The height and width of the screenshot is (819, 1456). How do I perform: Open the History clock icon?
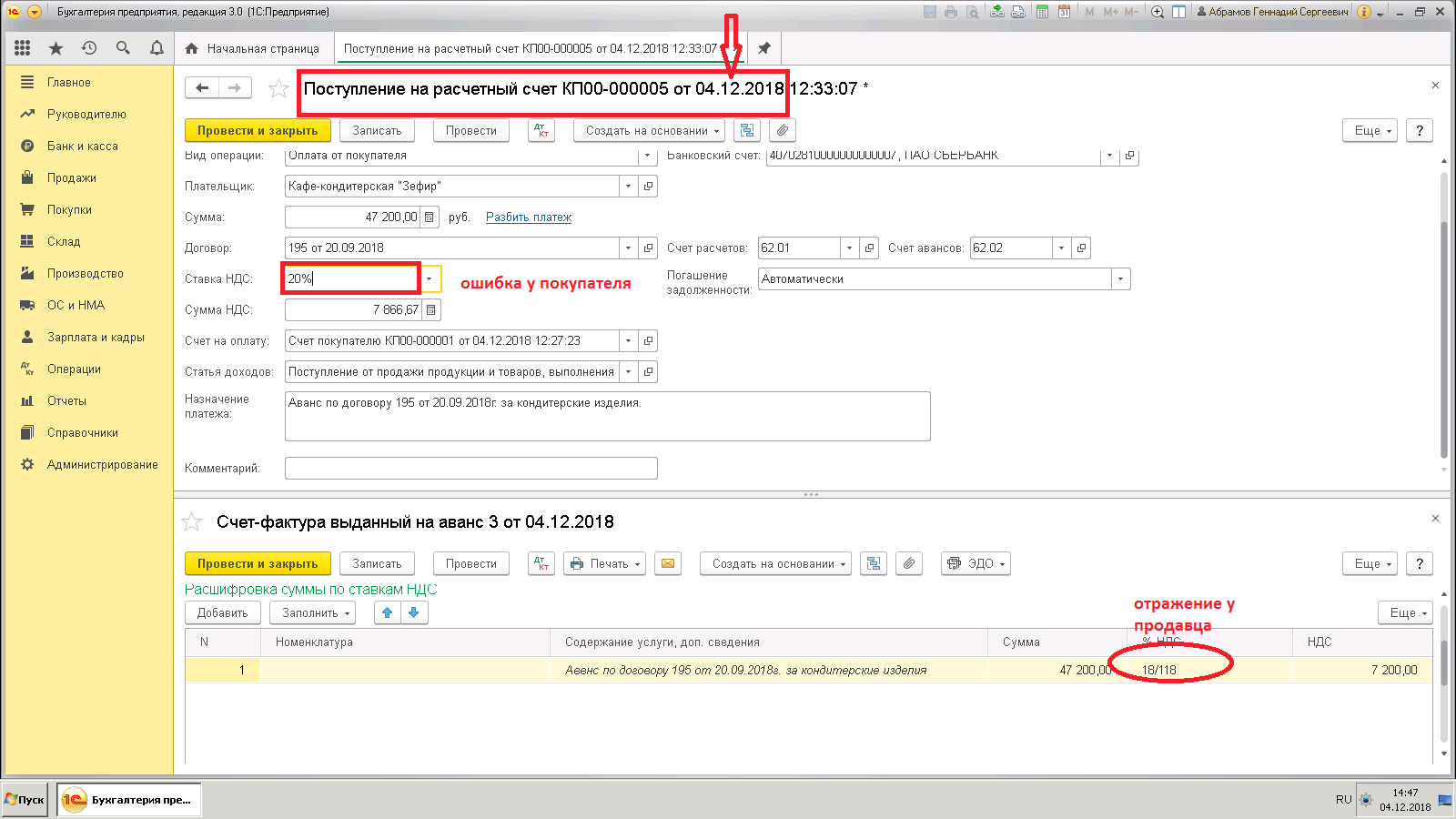coord(89,48)
